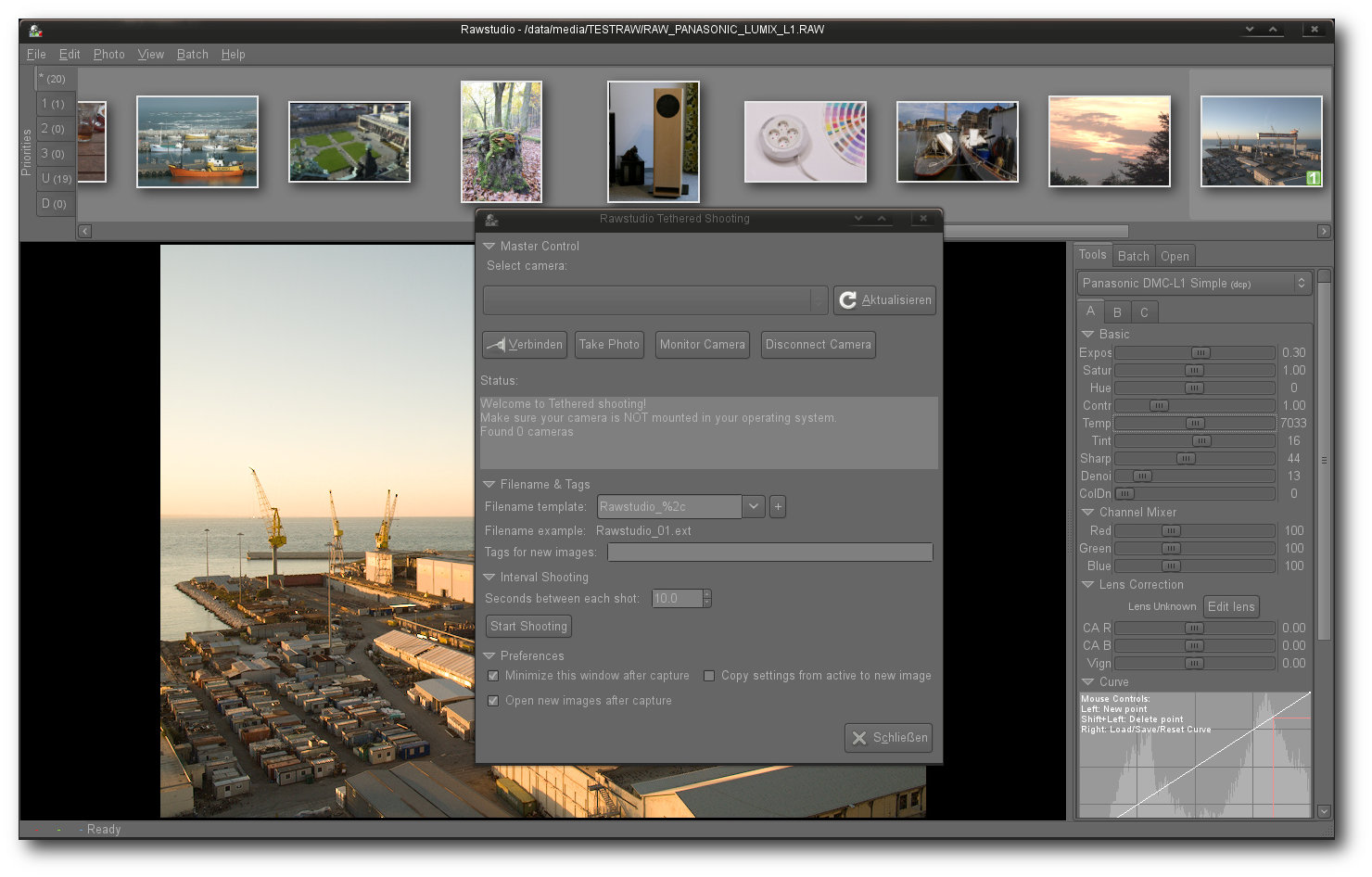Select the sunset sky thumbnail
This screenshot has height=877, width=1372.
point(1110,142)
